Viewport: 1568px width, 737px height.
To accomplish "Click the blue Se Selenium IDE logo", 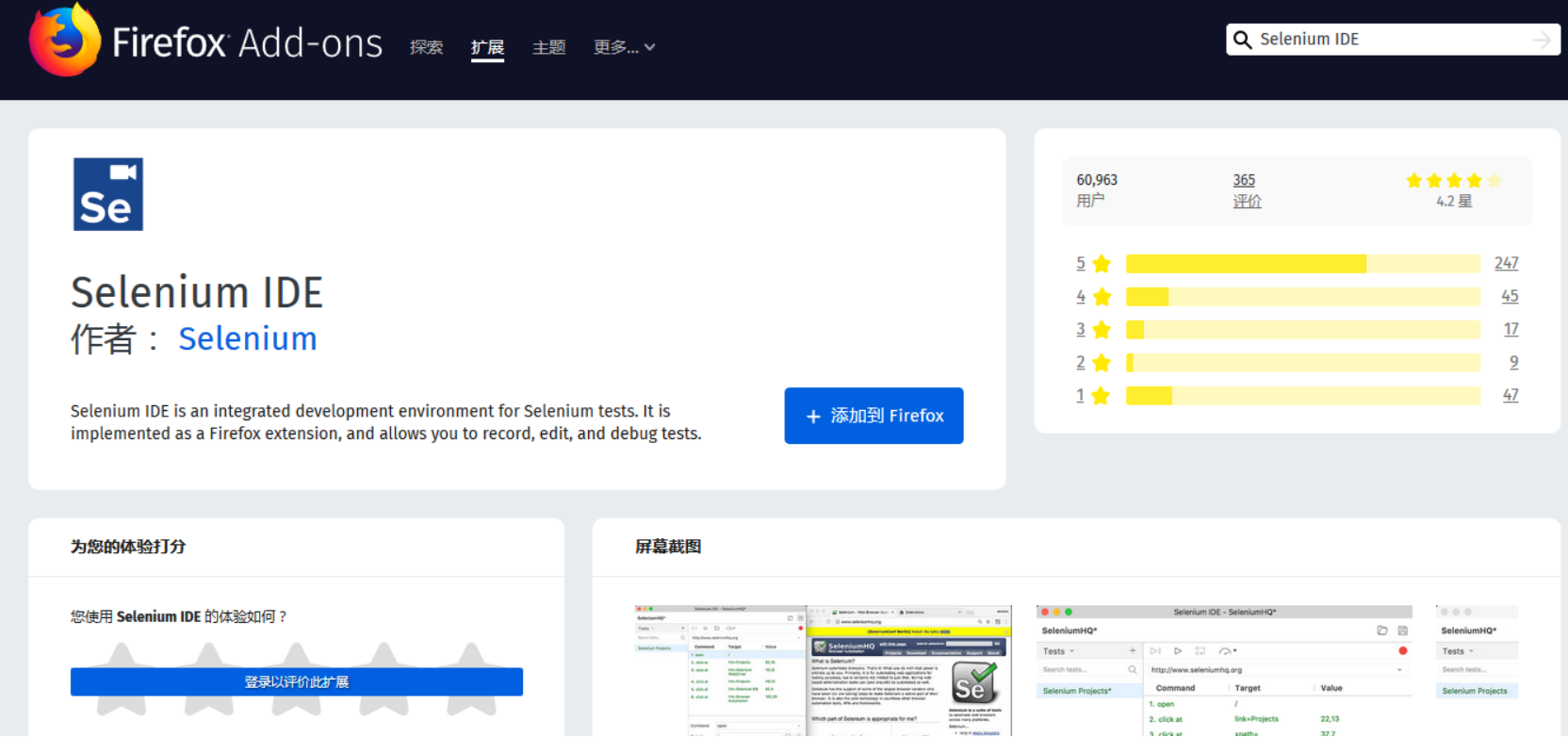I will 108,194.
